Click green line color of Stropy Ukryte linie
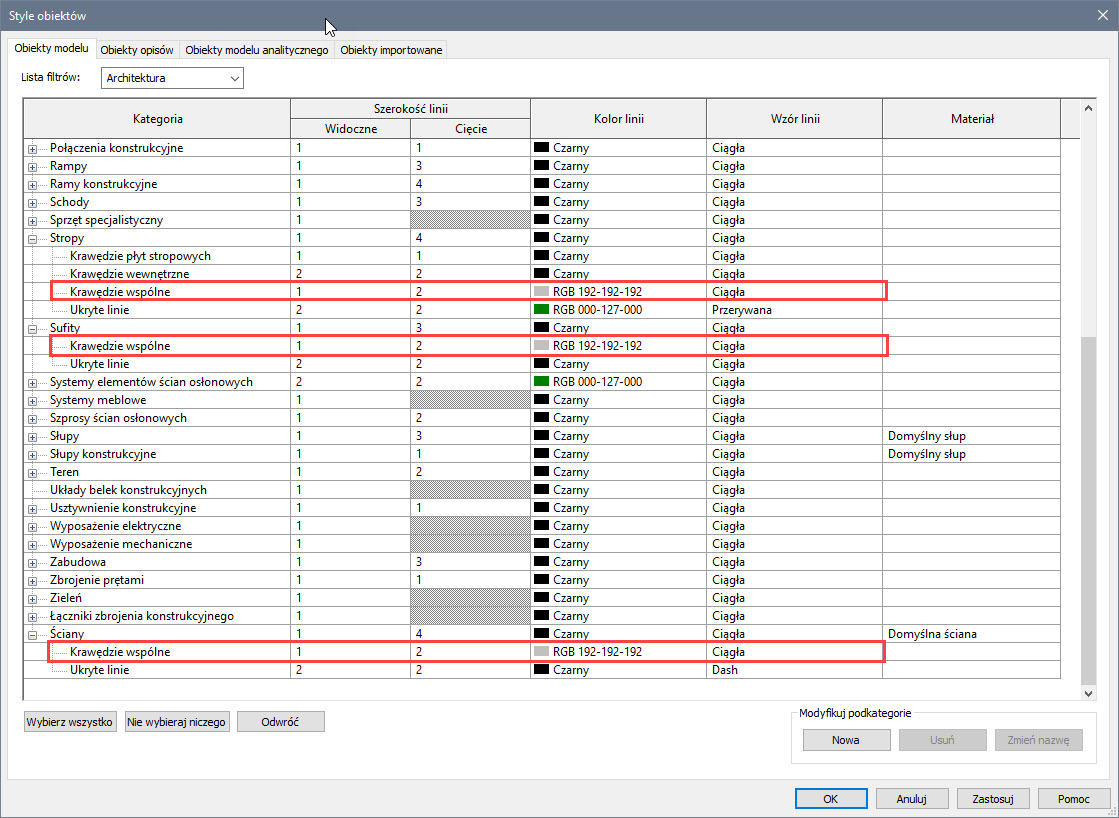This screenshot has height=818, width=1119. (x=542, y=310)
